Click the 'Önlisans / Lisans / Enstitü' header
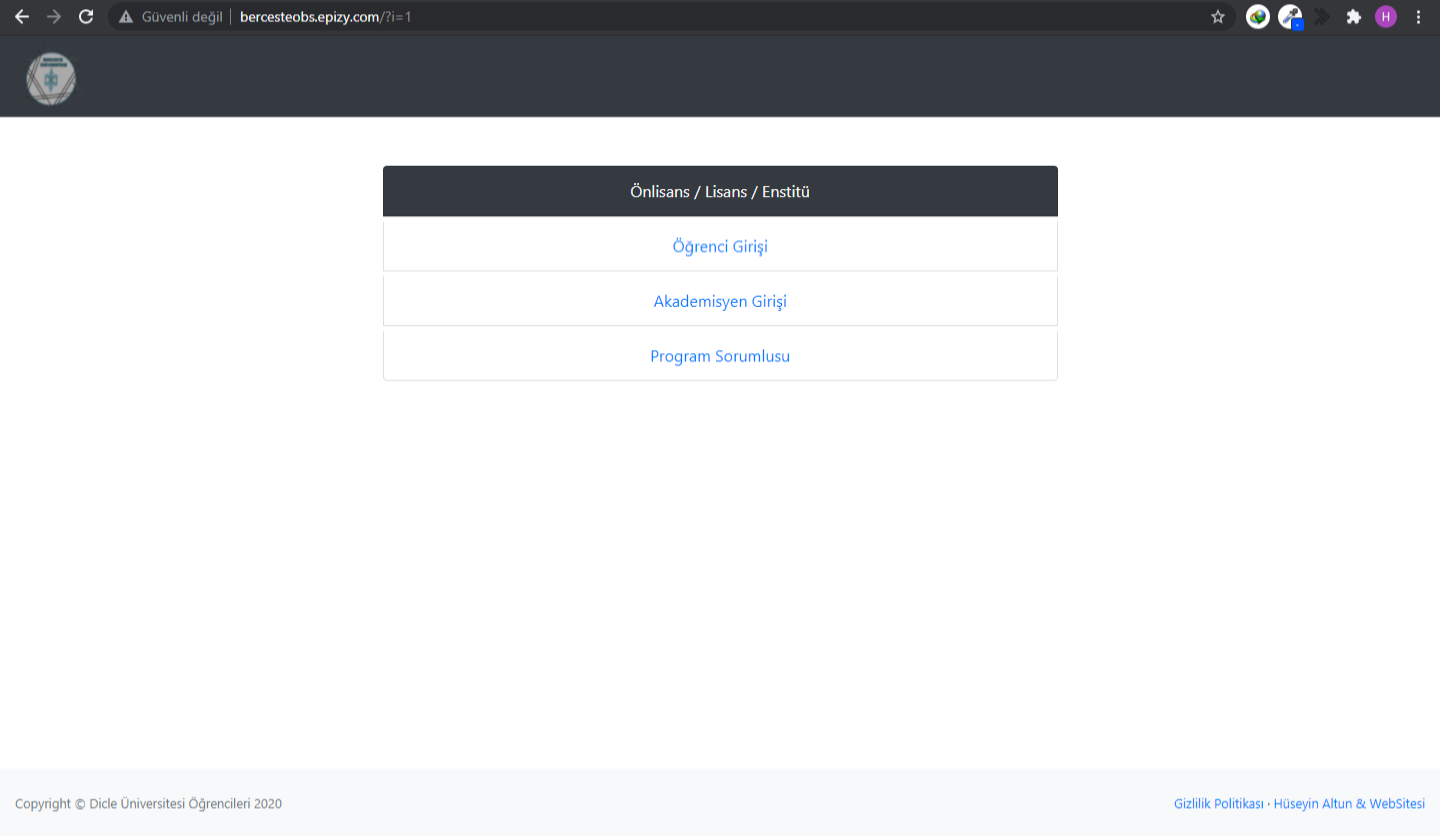1440x836 pixels. pos(720,191)
